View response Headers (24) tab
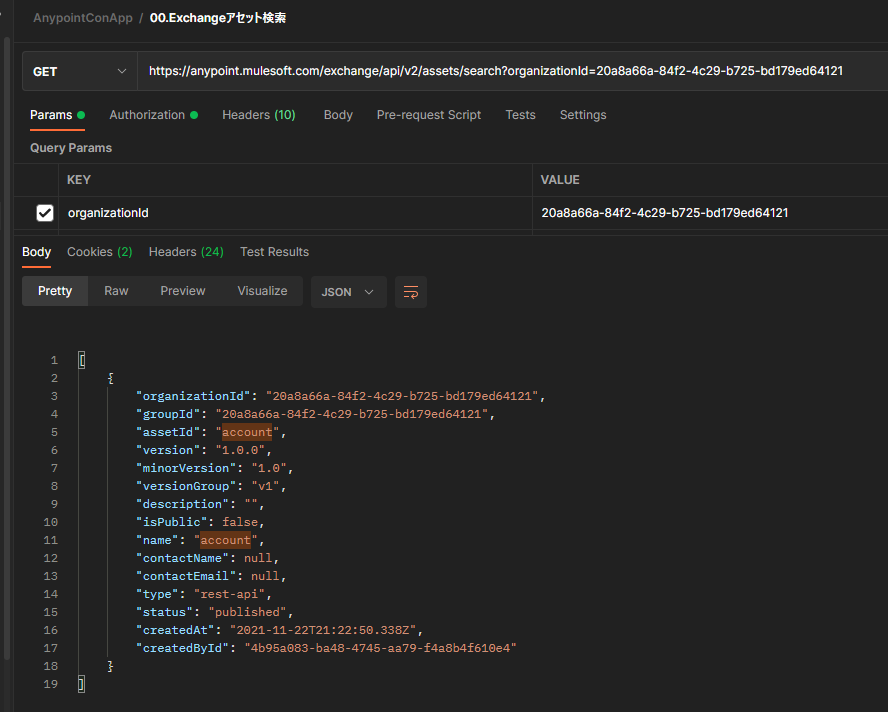The height and width of the screenshot is (712, 888). (186, 252)
